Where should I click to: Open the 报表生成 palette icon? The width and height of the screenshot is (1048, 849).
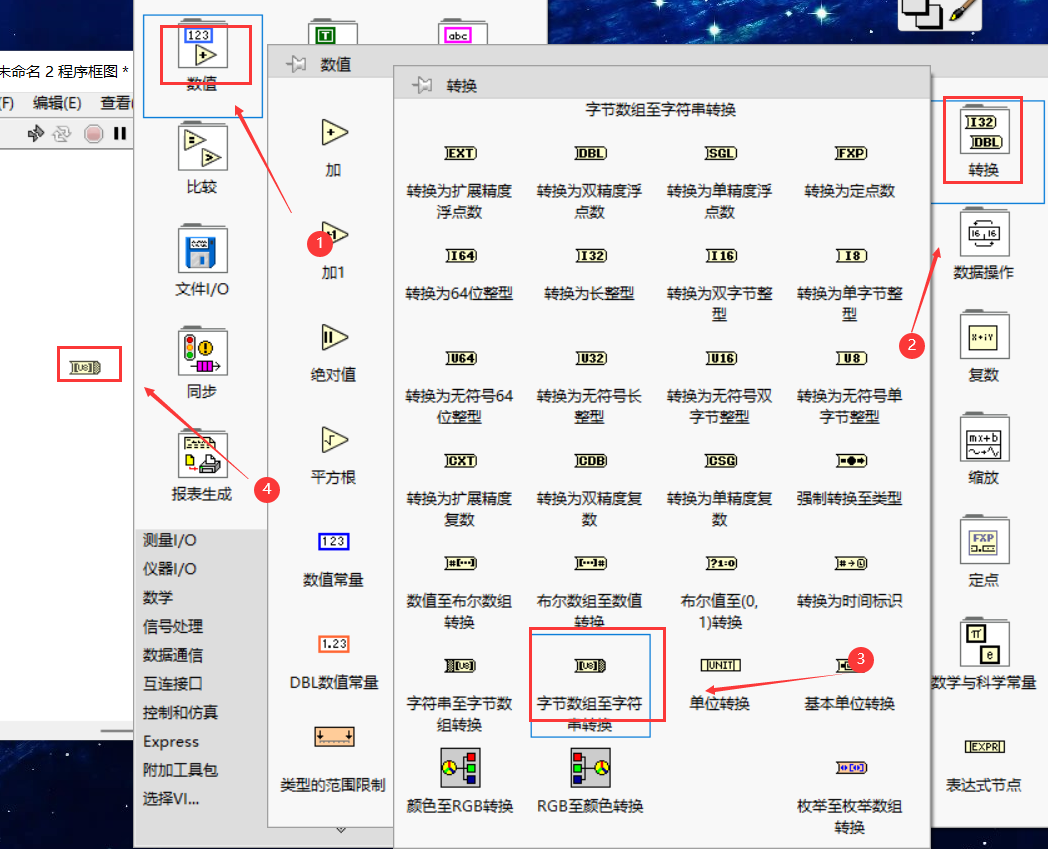(x=203, y=454)
